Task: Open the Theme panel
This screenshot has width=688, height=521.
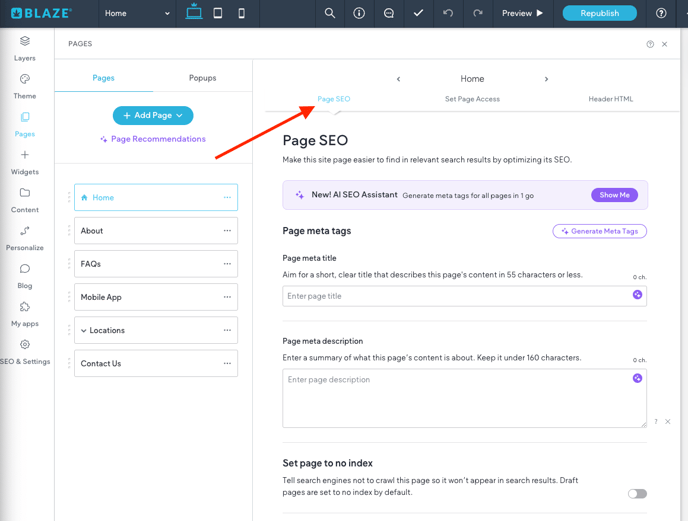Action: point(25,80)
